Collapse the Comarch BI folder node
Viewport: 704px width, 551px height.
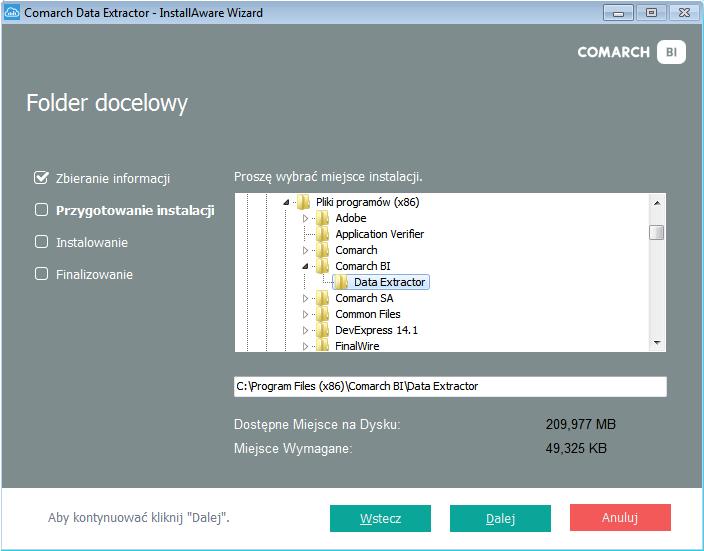coord(305,267)
